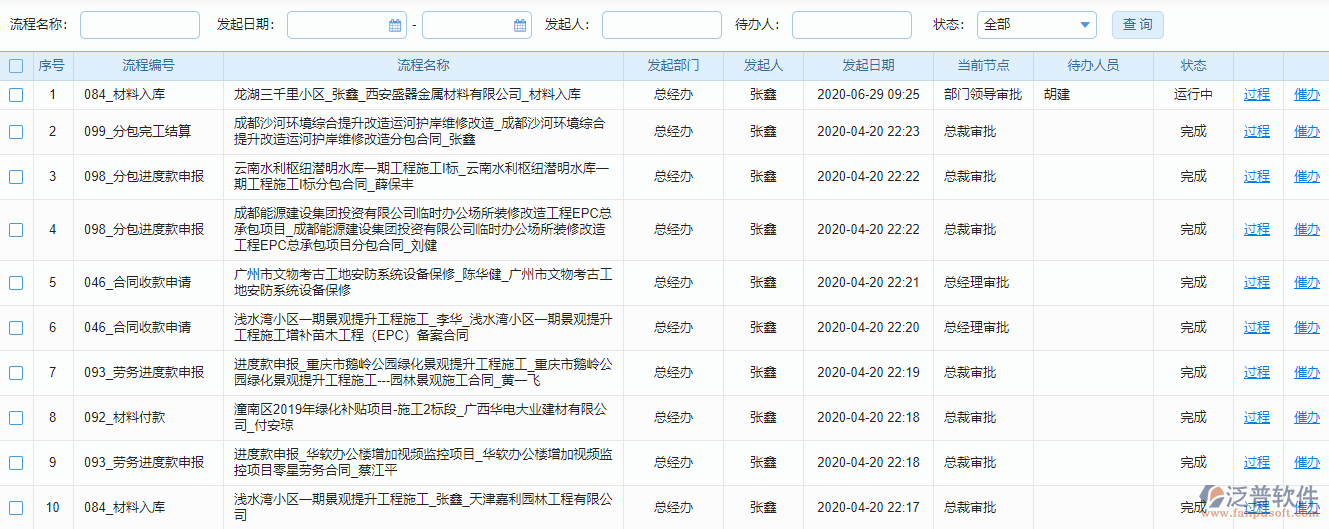Open 过程 link for row 3
Image resolution: width=1329 pixels, height=529 pixels.
1257,177
